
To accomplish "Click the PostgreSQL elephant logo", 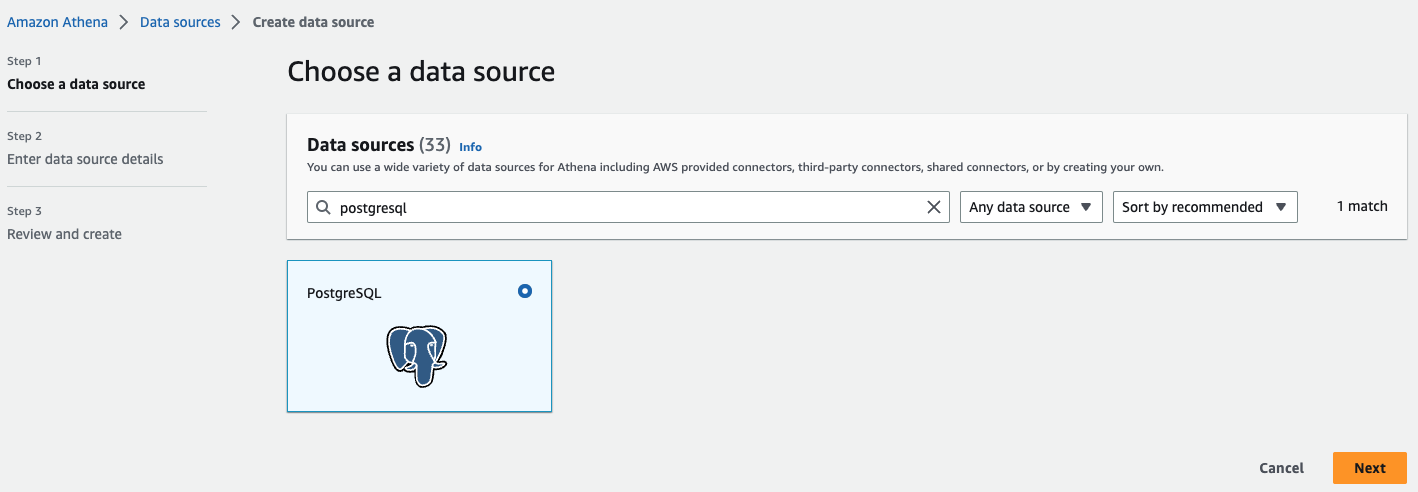I will (417, 355).
